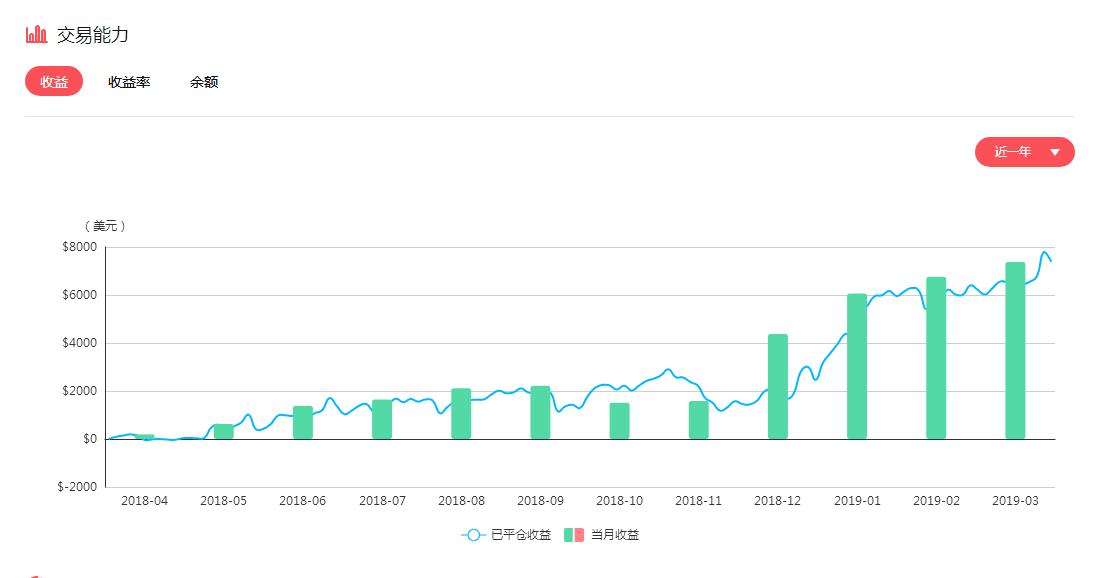
Task: Toggle the 已平仓收益 legend line series
Action: 506,535
